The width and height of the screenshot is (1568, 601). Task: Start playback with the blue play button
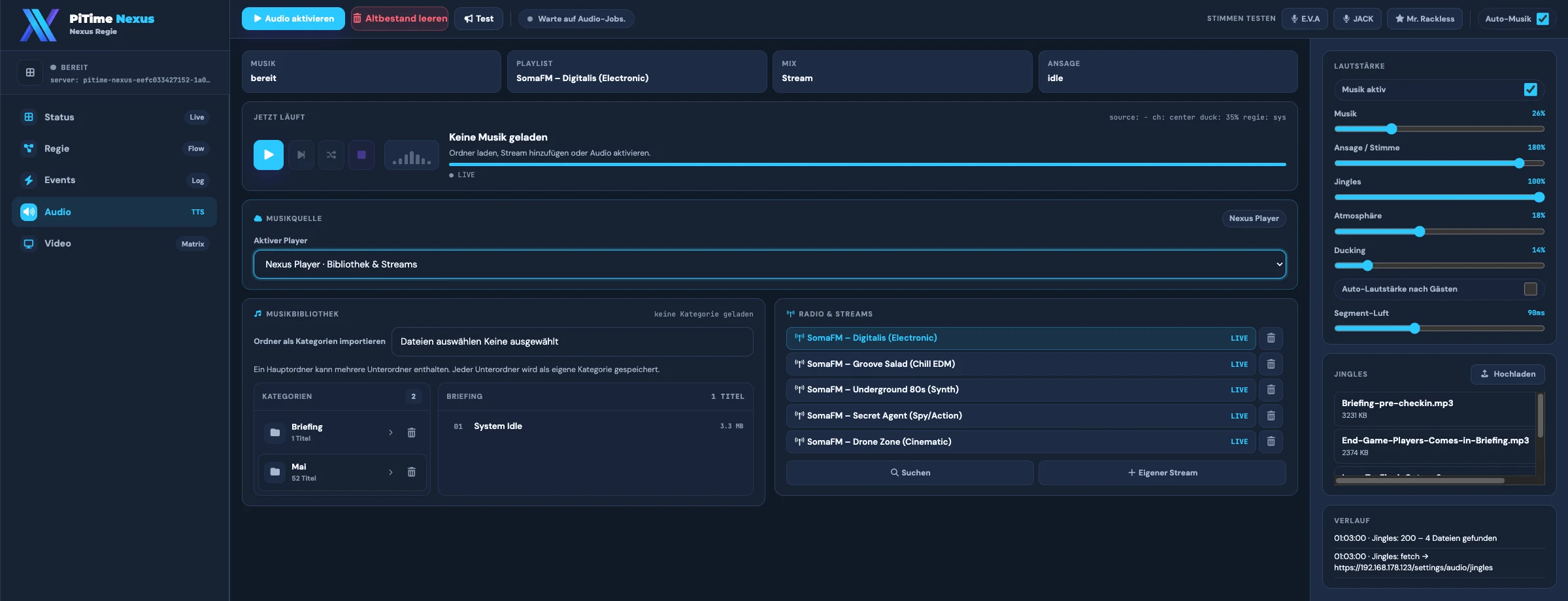tap(269, 155)
